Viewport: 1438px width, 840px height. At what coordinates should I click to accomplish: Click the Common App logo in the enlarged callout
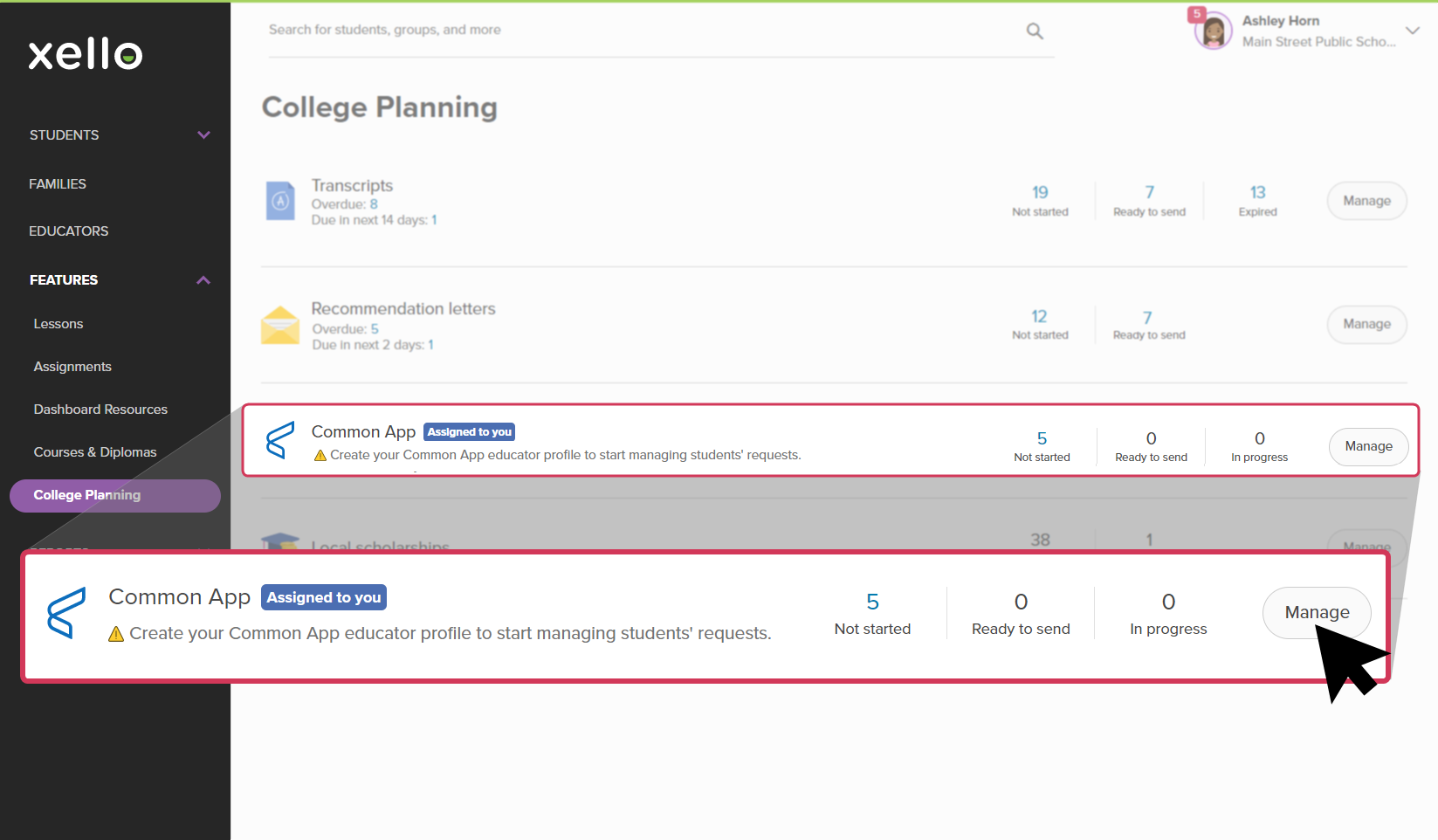[x=66, y=612]
